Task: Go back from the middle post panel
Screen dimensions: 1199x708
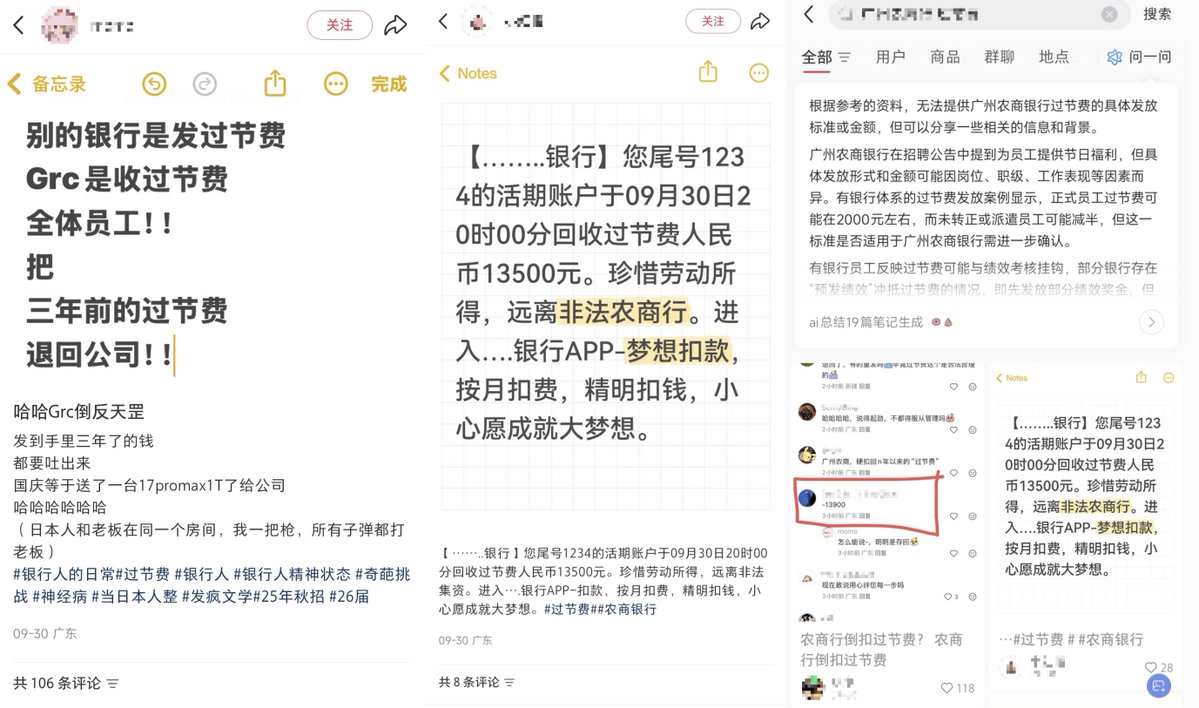Action: tap(444, 21)
